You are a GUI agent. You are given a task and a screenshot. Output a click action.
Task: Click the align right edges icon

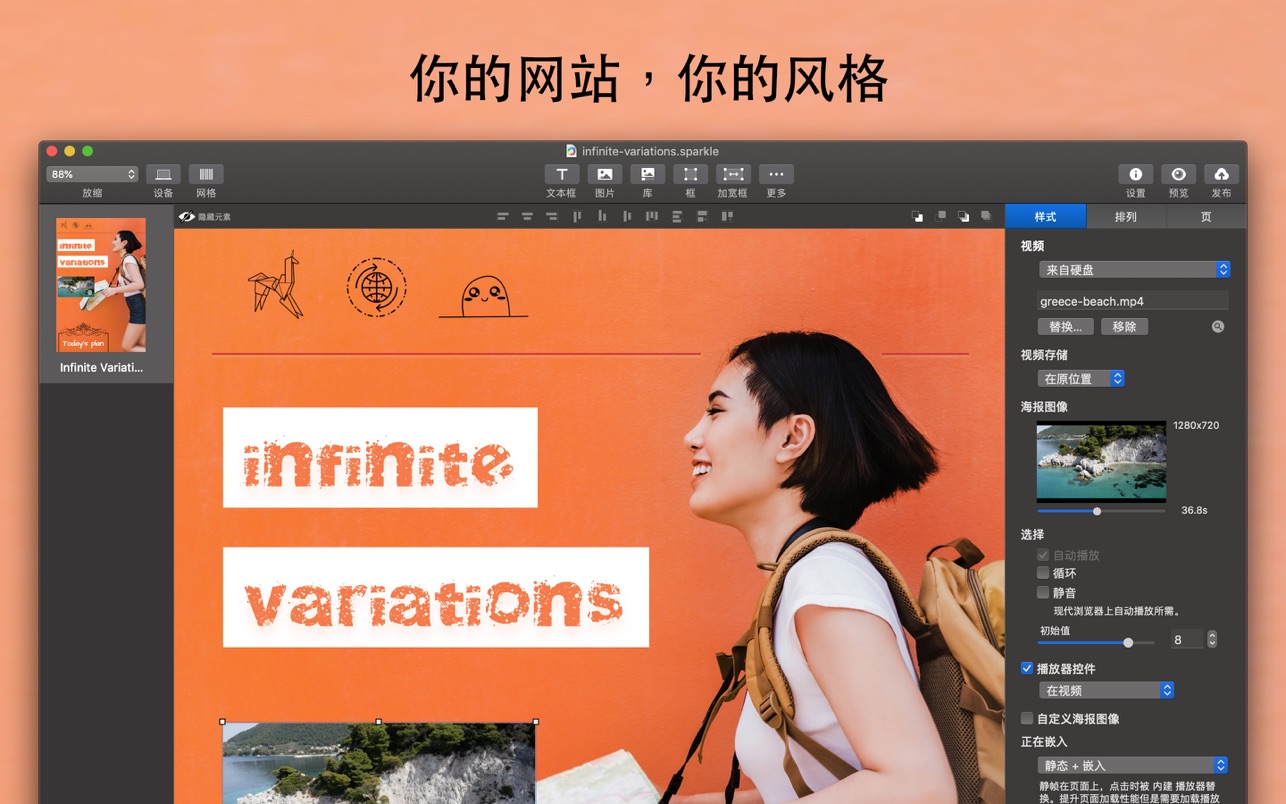pos(552,216)
